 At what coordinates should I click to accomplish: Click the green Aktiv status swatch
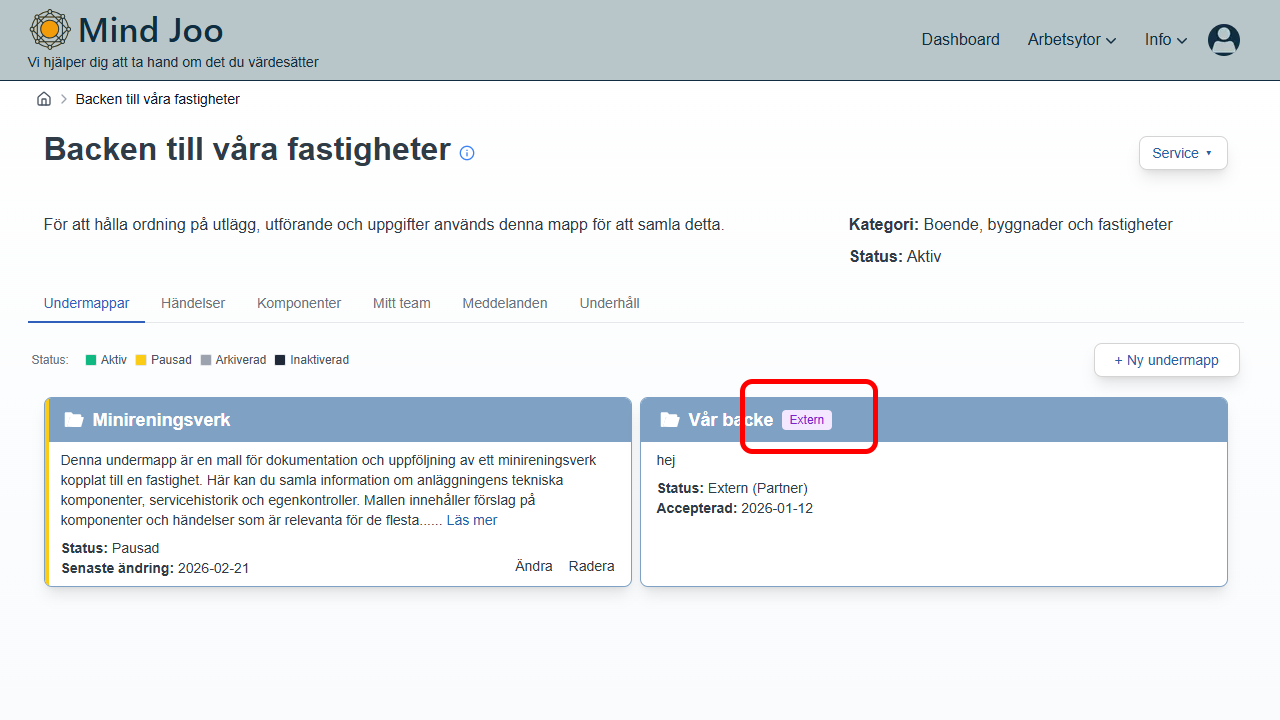pos(91,360)
